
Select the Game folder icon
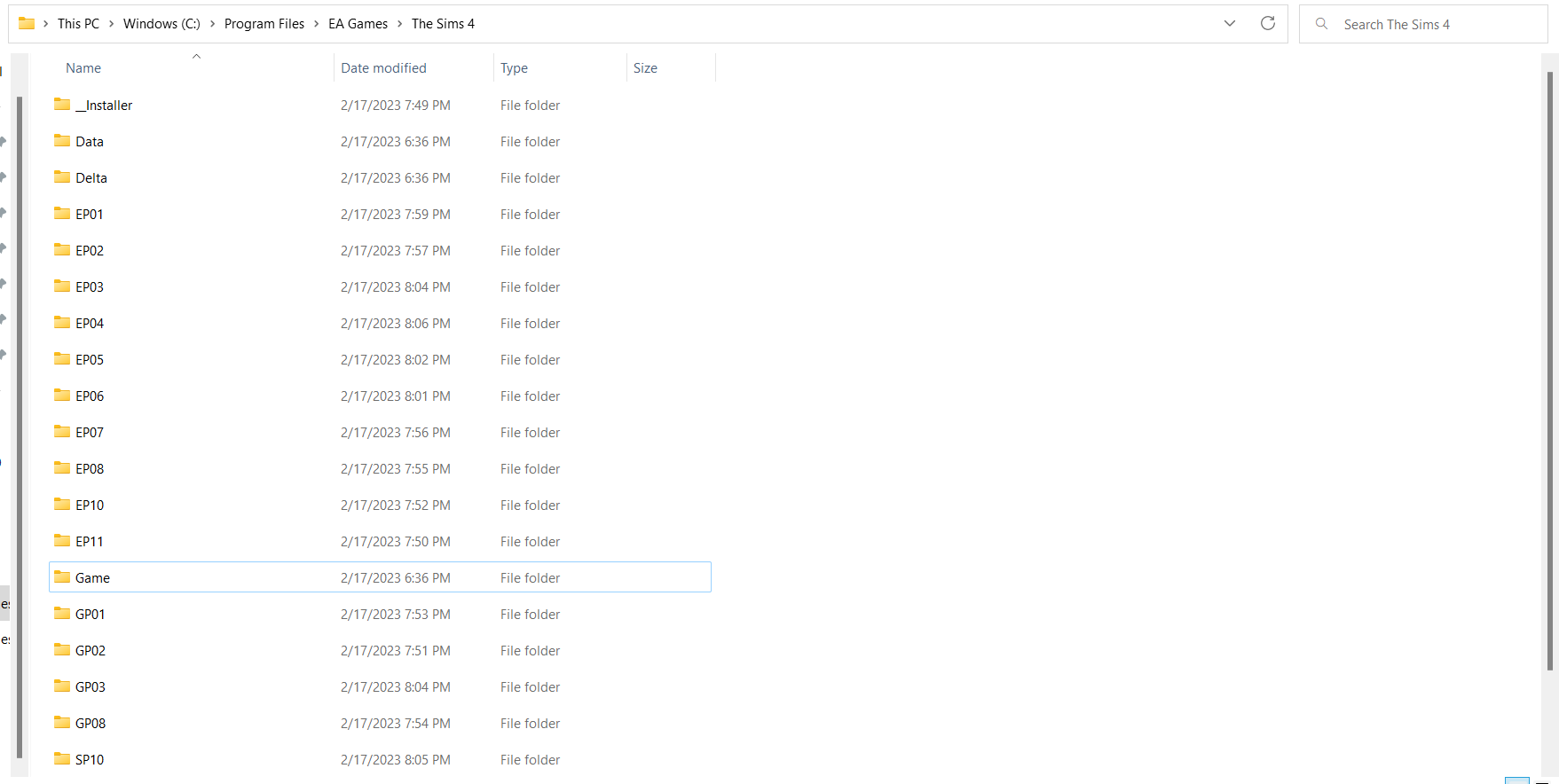pos(62,577)
